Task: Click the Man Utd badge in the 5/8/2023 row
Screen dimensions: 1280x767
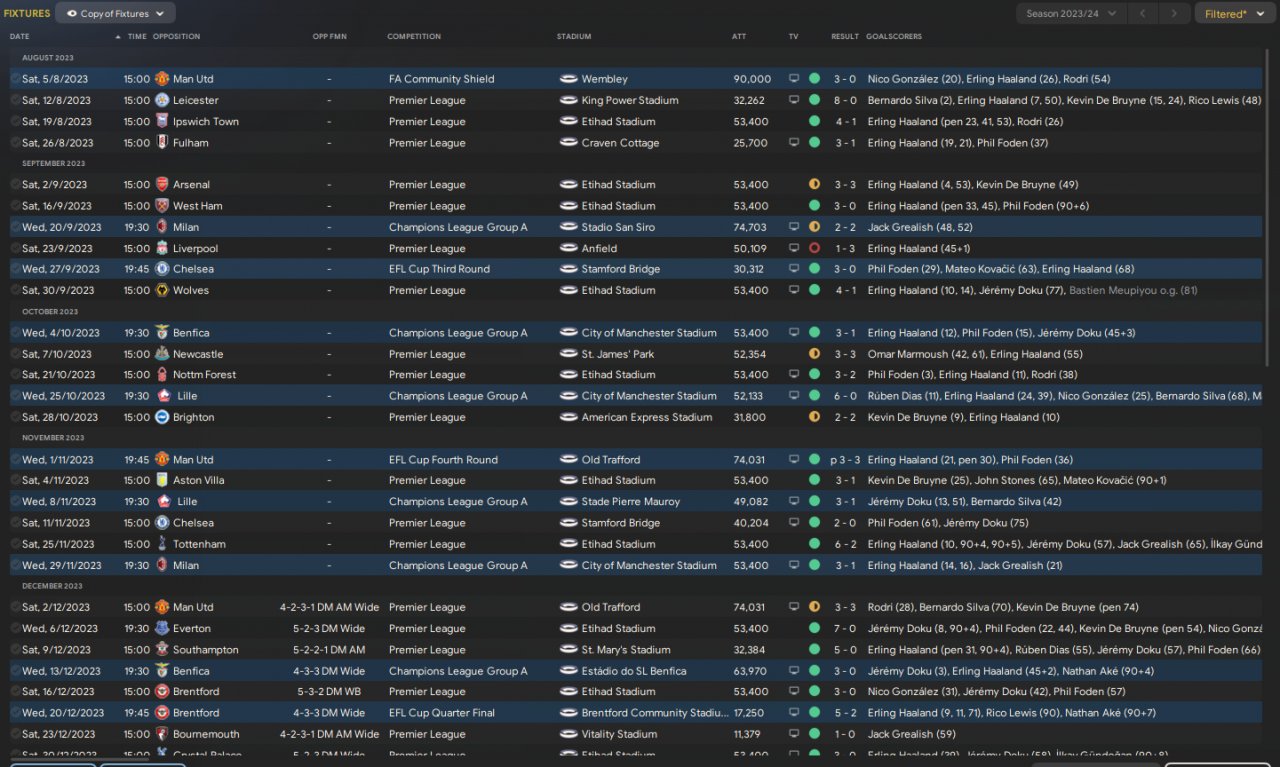Action: click(x=162, y=79)
